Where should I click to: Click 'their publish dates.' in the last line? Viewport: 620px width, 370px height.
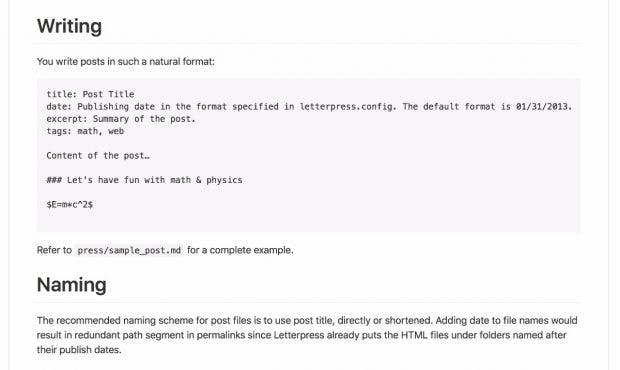click(x=79, y=350)
